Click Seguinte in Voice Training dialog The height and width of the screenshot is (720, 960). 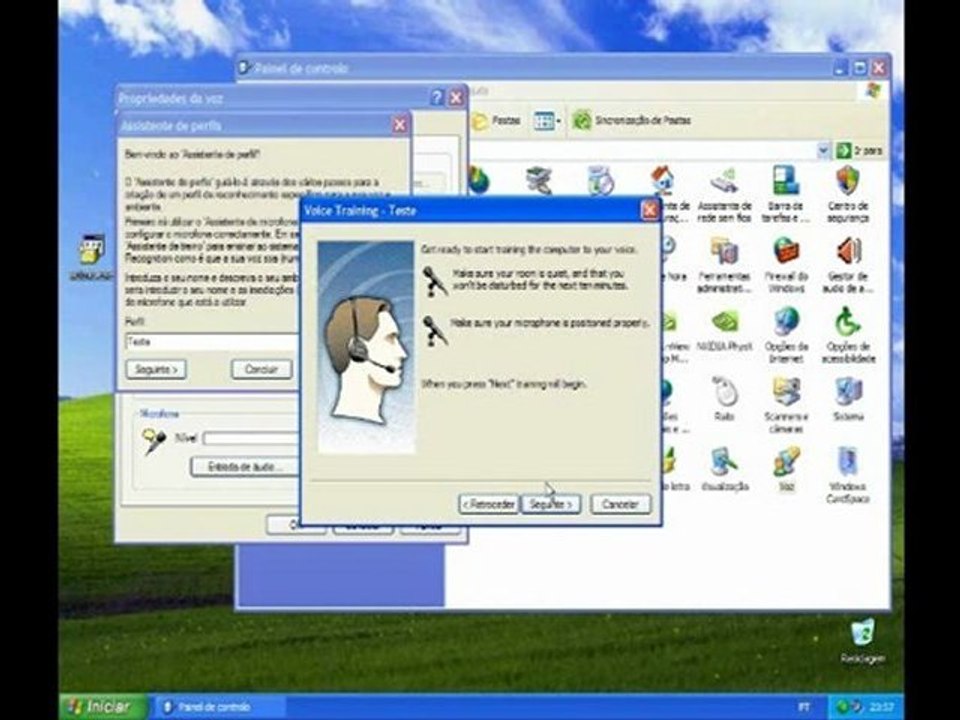550,504
